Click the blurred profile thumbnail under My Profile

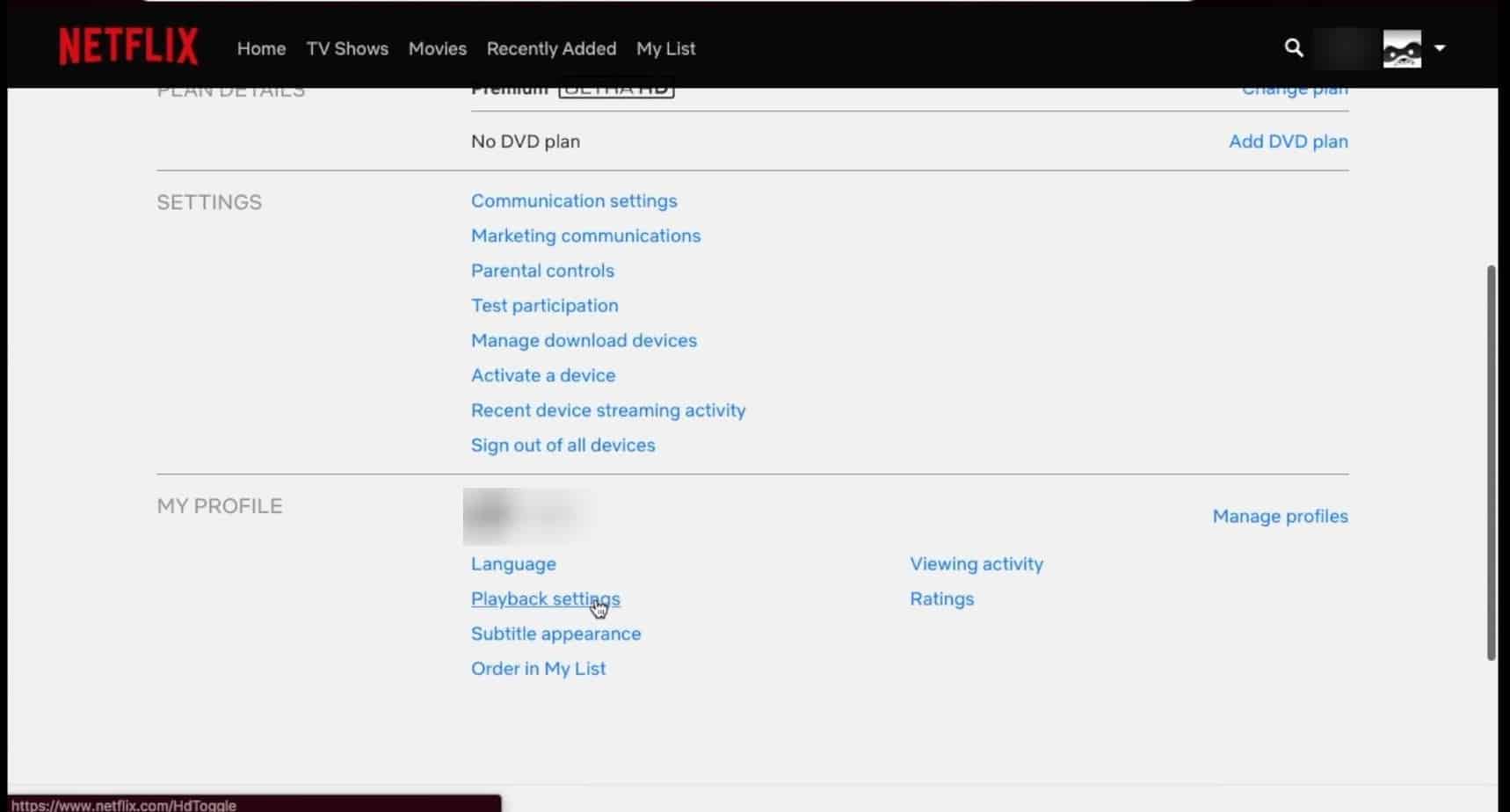coord(526,516)
